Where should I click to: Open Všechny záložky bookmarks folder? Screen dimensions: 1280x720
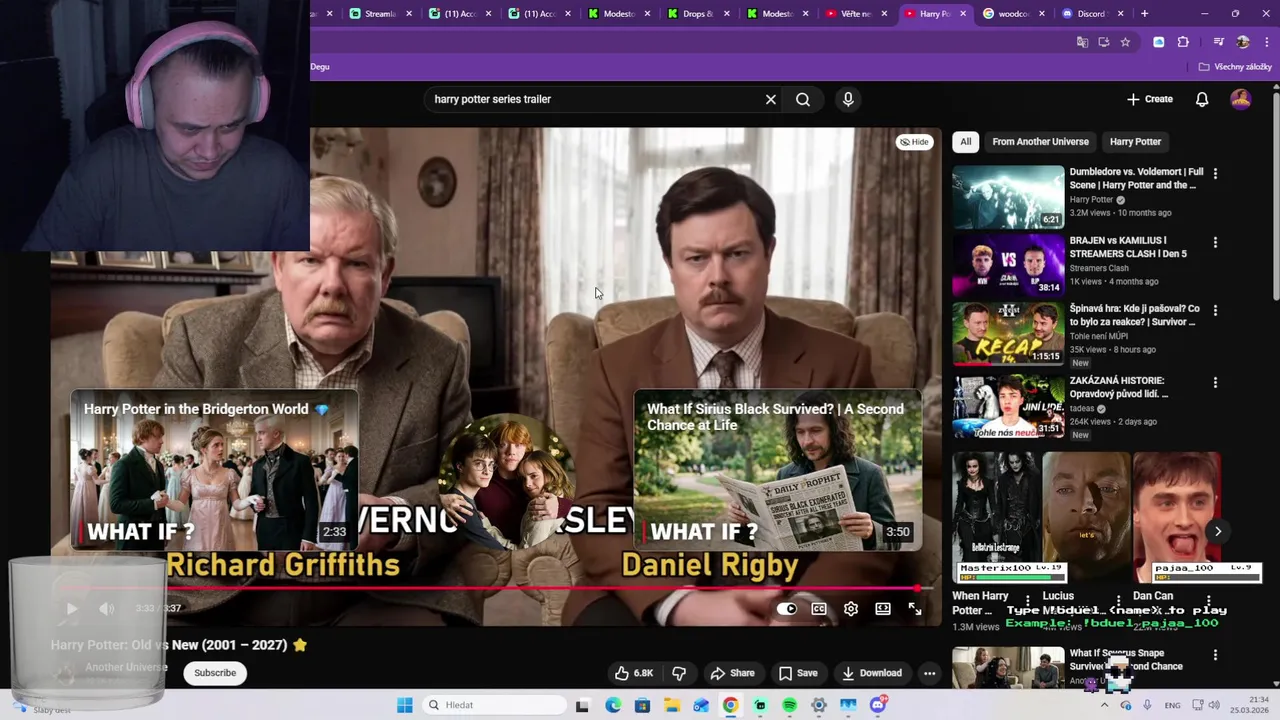[x=1235, y=67]
